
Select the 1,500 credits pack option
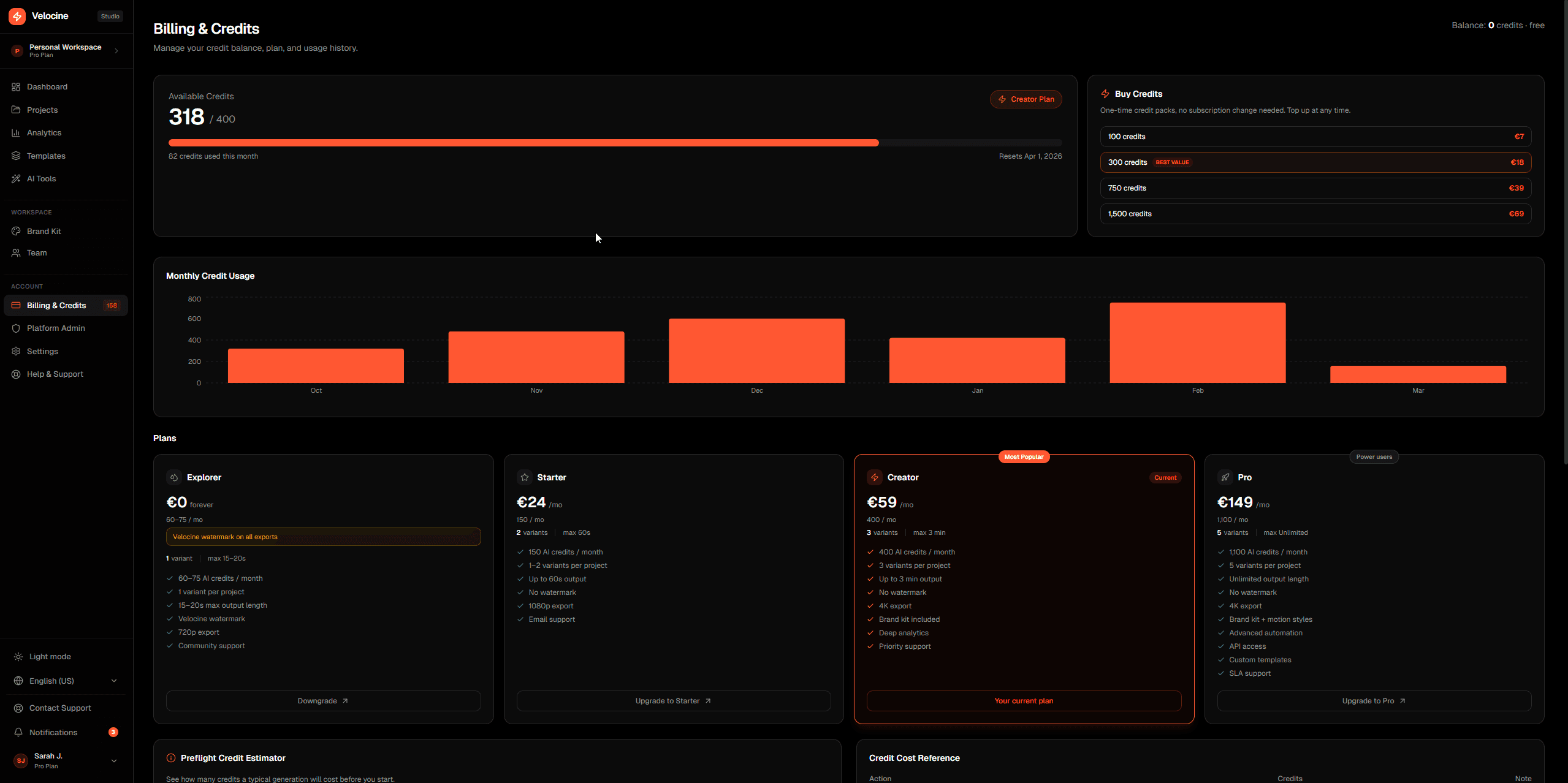1315,214
